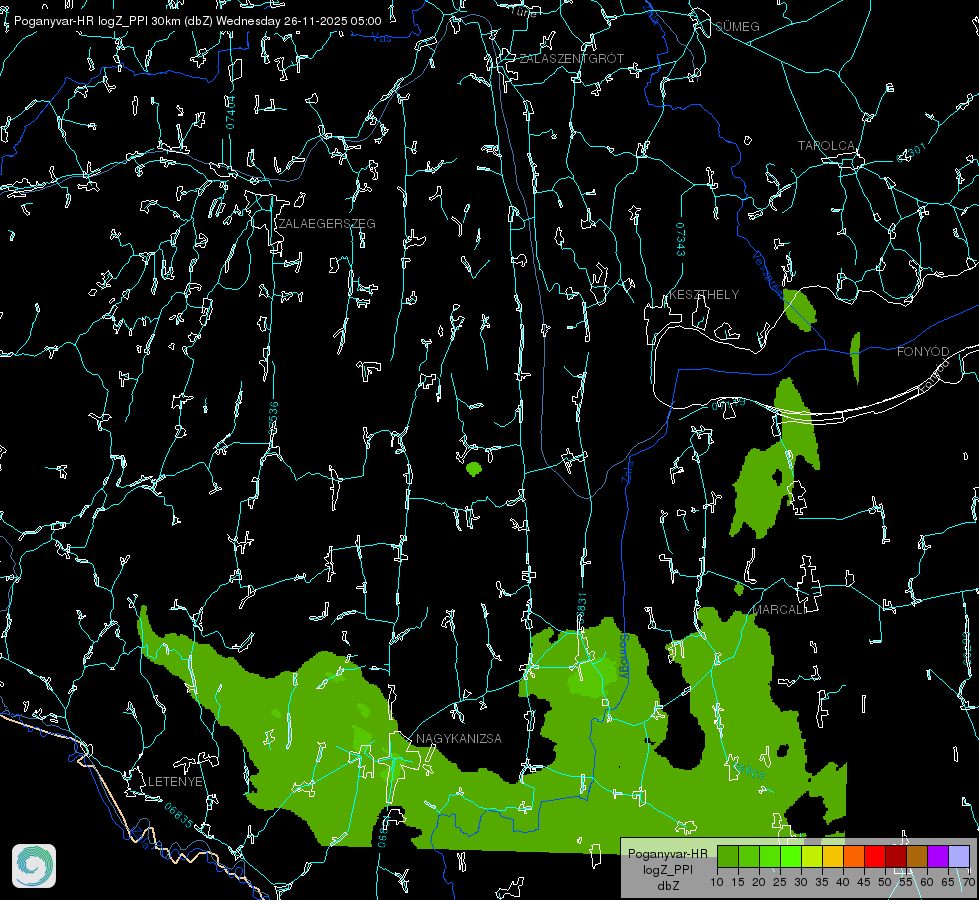
Task: Click the NAGYKANIZSA city label
Action: [459, 738]
